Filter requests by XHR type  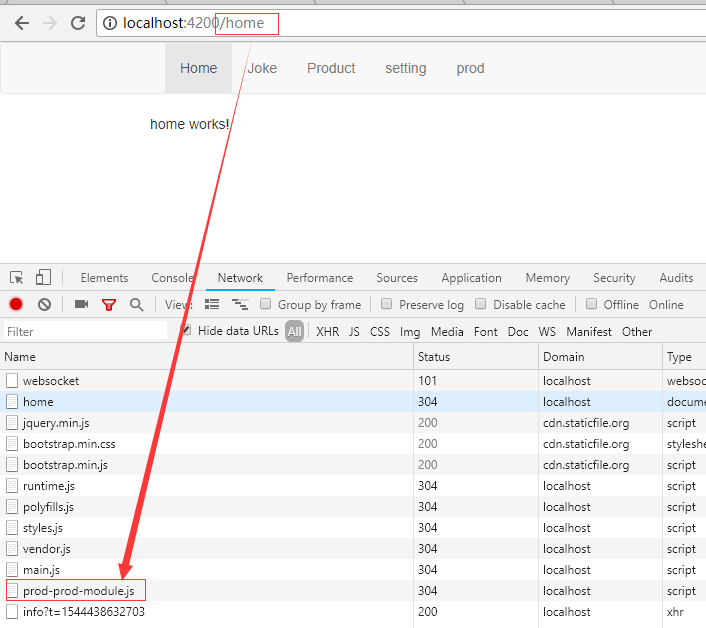tap(327, 332)
